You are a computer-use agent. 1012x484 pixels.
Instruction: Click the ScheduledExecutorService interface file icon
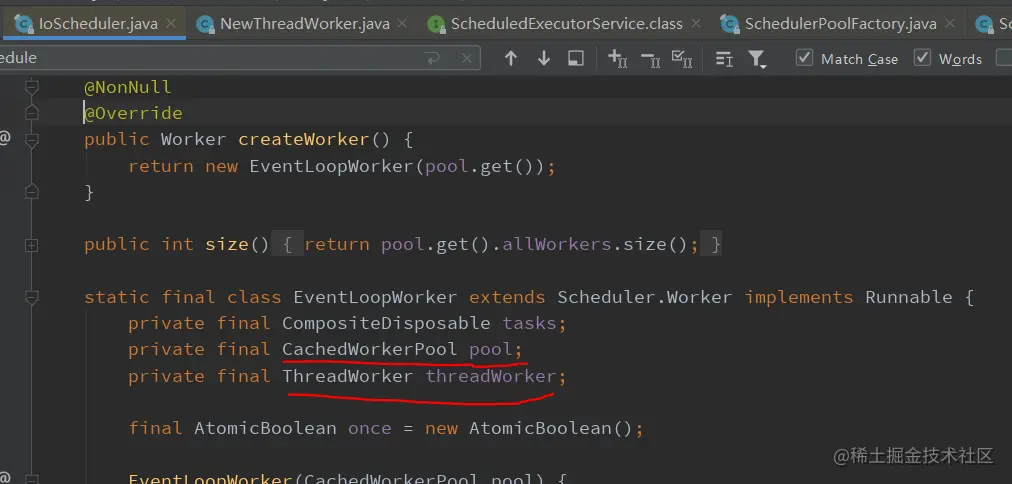(436, 25)
